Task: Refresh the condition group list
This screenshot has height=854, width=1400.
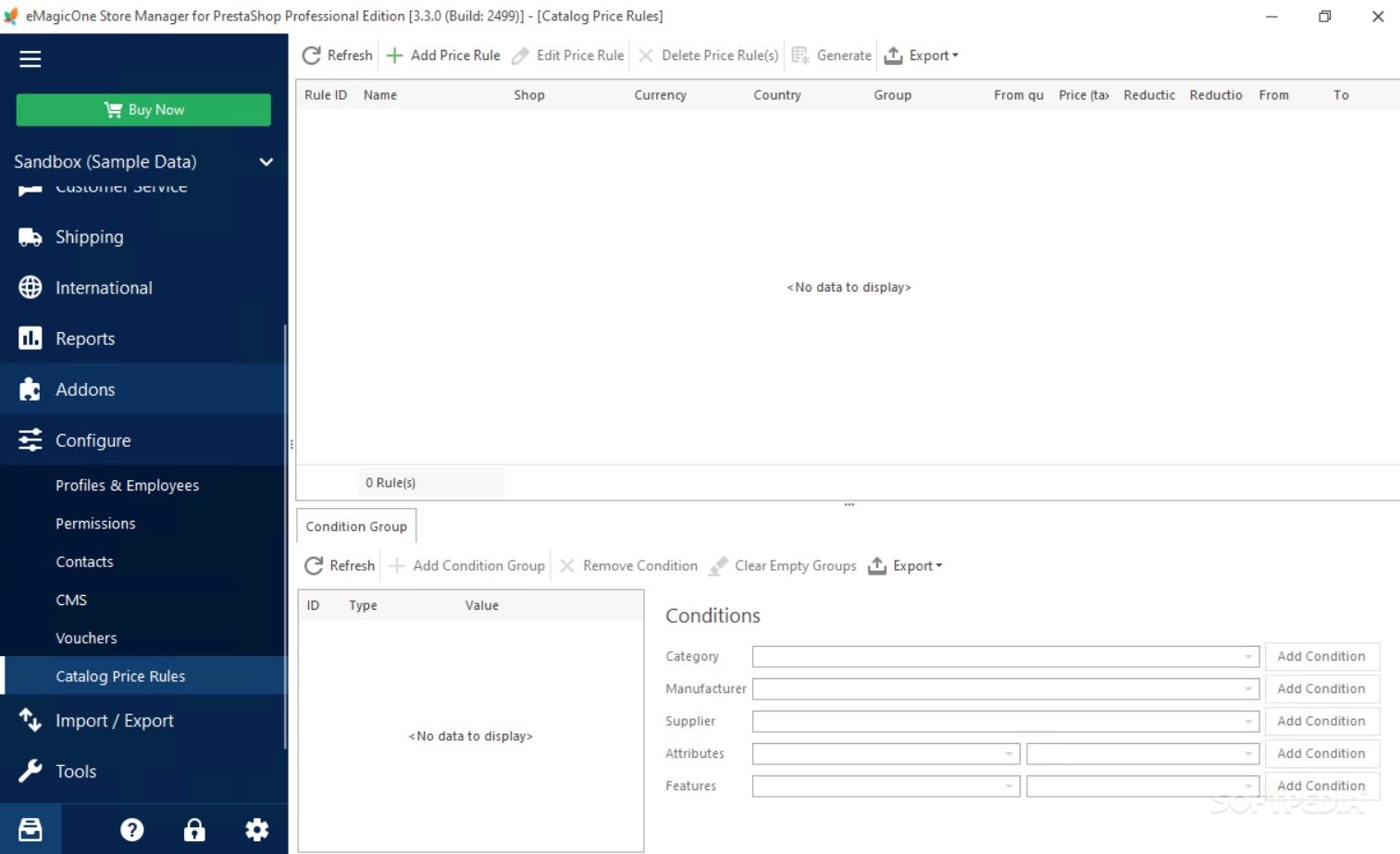Action: [340, 565]
